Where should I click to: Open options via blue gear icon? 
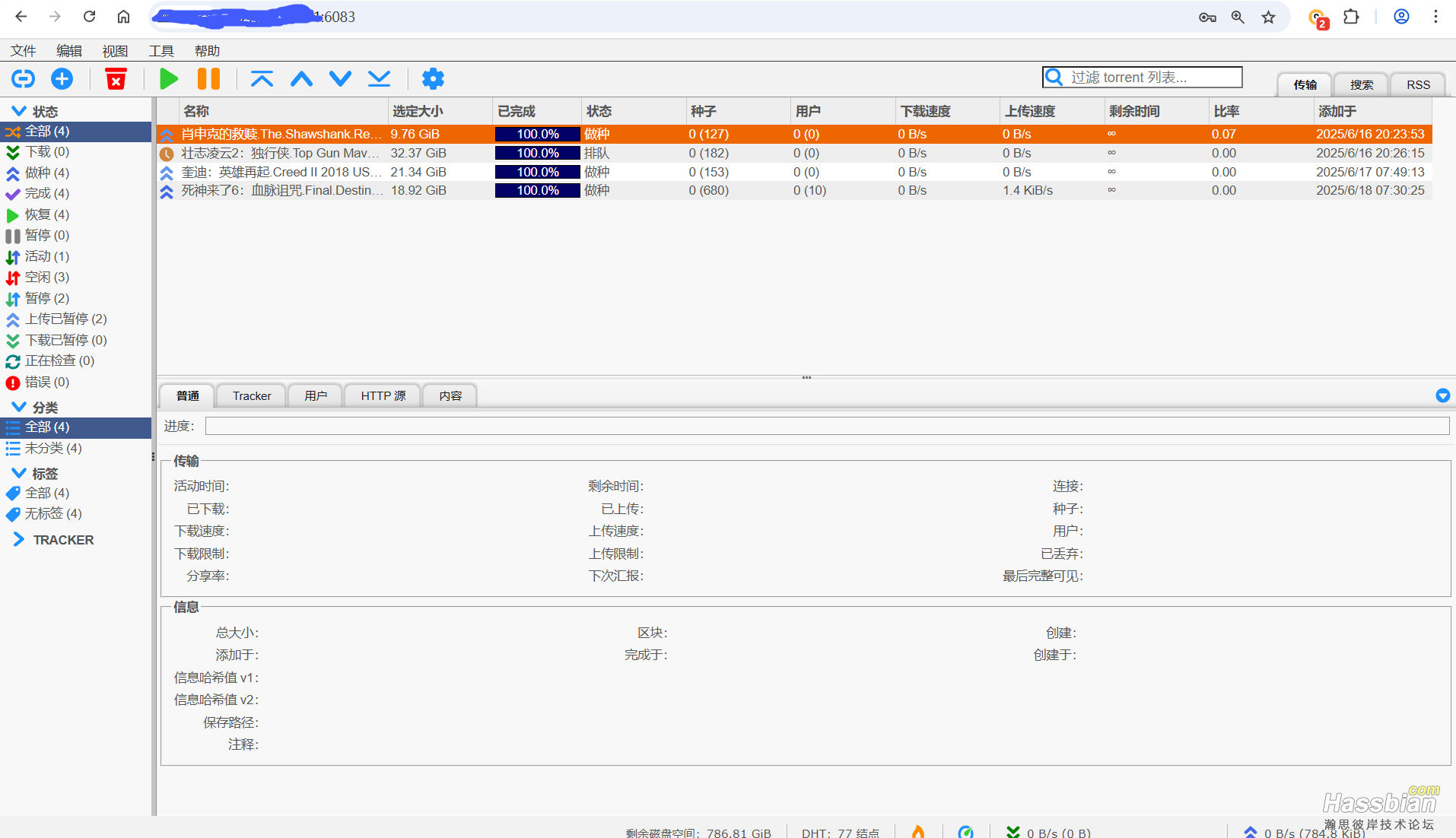(433, 78)
